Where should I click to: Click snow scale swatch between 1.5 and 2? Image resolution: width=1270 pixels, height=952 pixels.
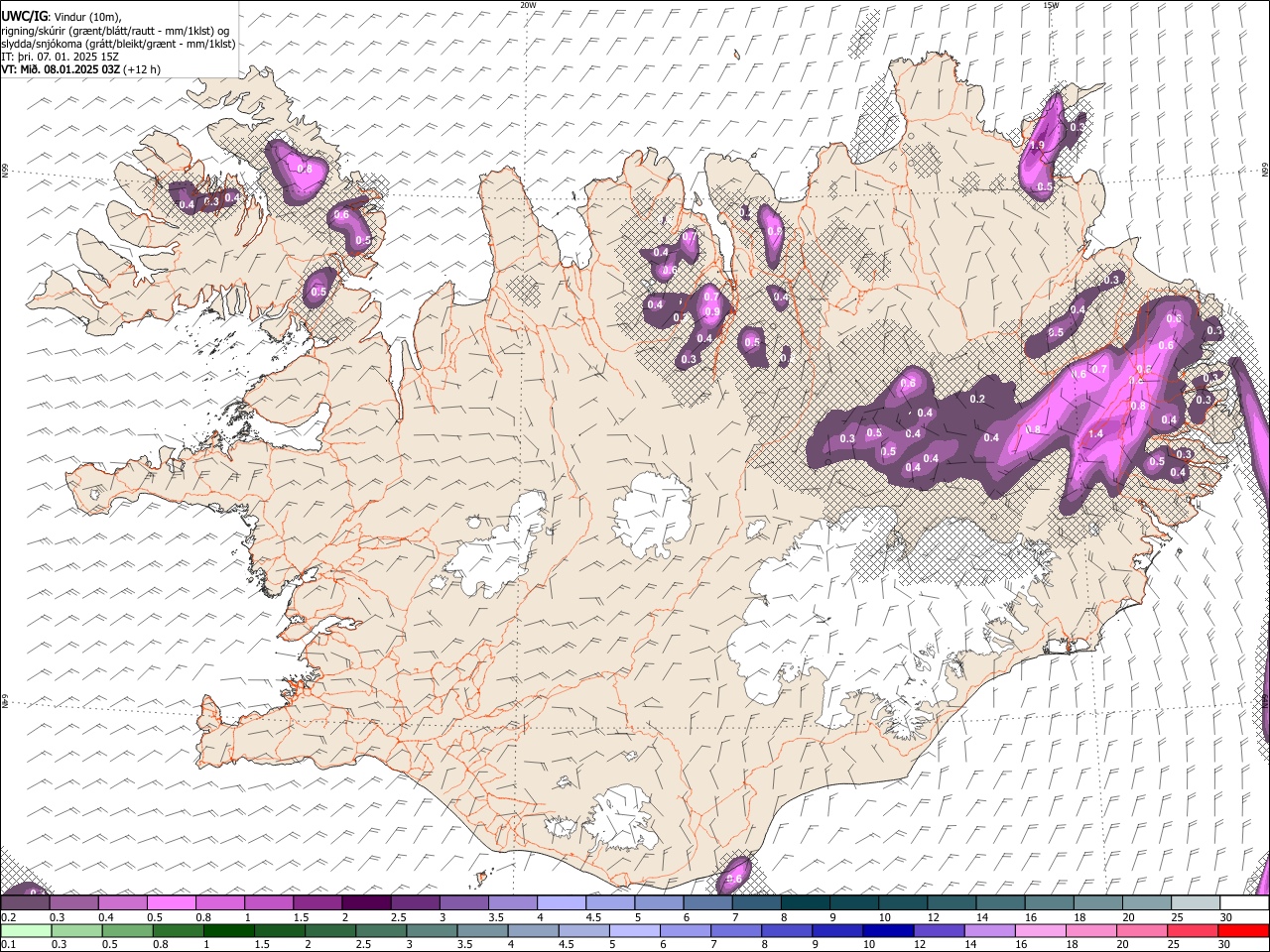(x=317, y=902)
